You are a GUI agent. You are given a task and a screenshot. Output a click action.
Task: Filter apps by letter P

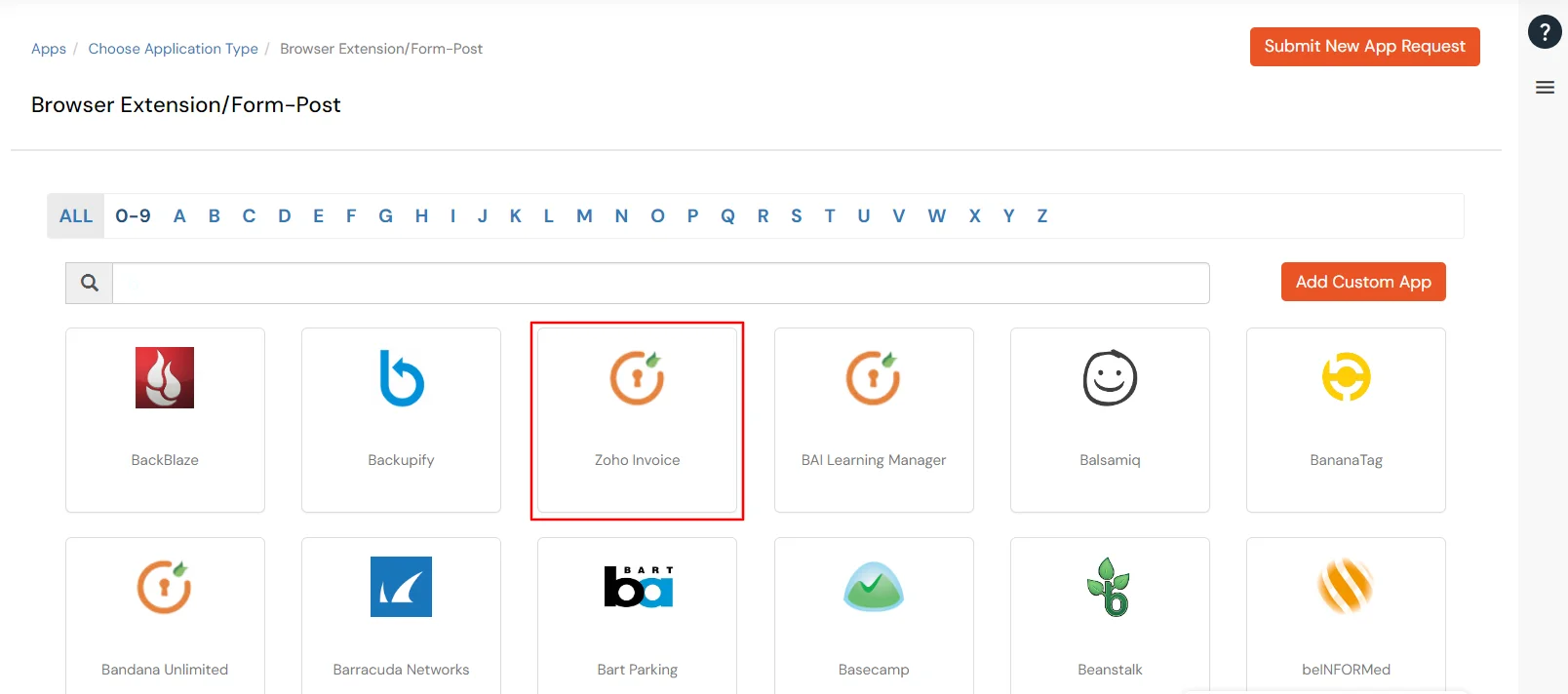coord(692,216)
